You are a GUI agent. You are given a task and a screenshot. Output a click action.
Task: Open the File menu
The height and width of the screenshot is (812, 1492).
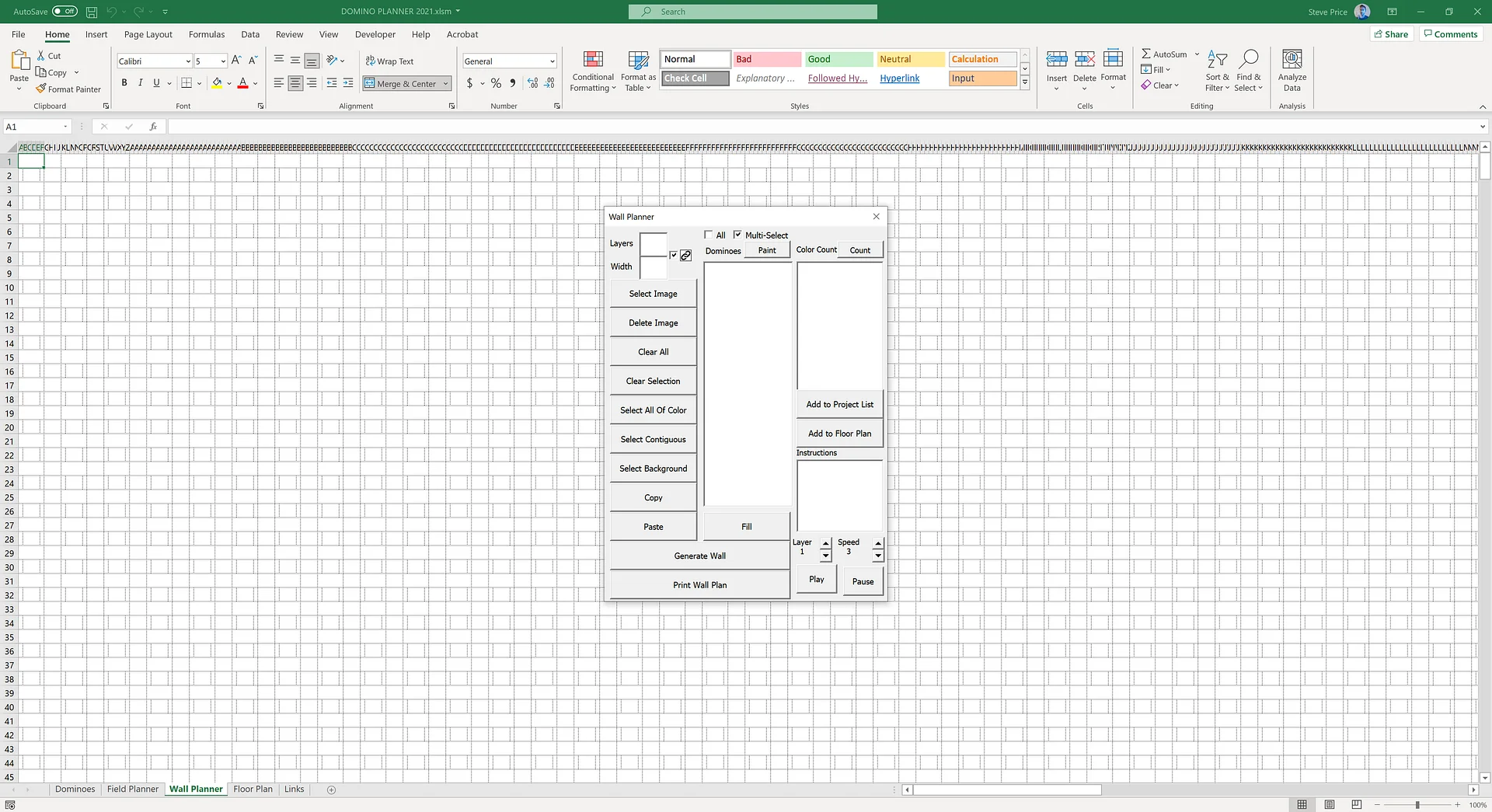[x=19, y=34]
